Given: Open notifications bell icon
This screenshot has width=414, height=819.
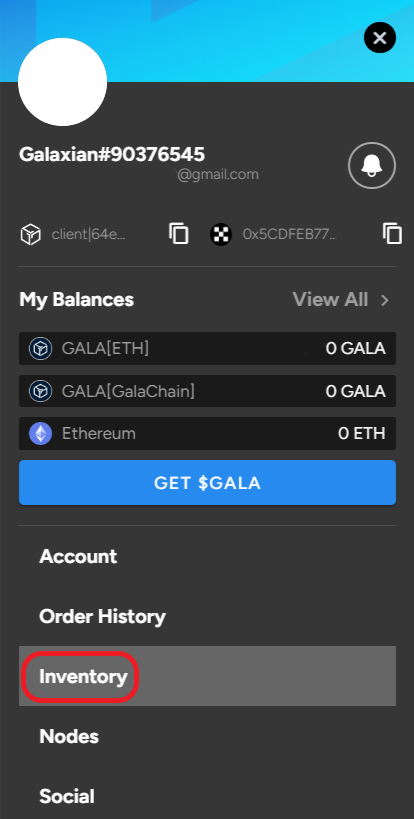Looking at the screenshot, I should point(372,166).
